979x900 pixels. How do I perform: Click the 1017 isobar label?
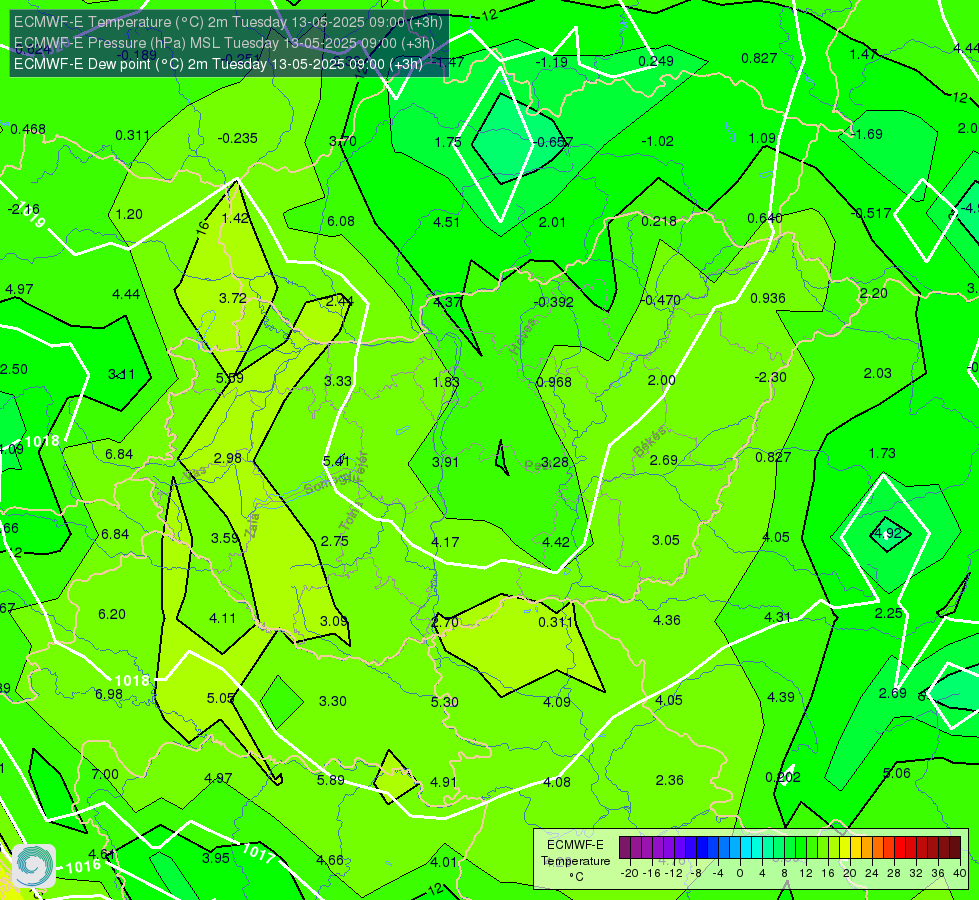pos(258,853)
